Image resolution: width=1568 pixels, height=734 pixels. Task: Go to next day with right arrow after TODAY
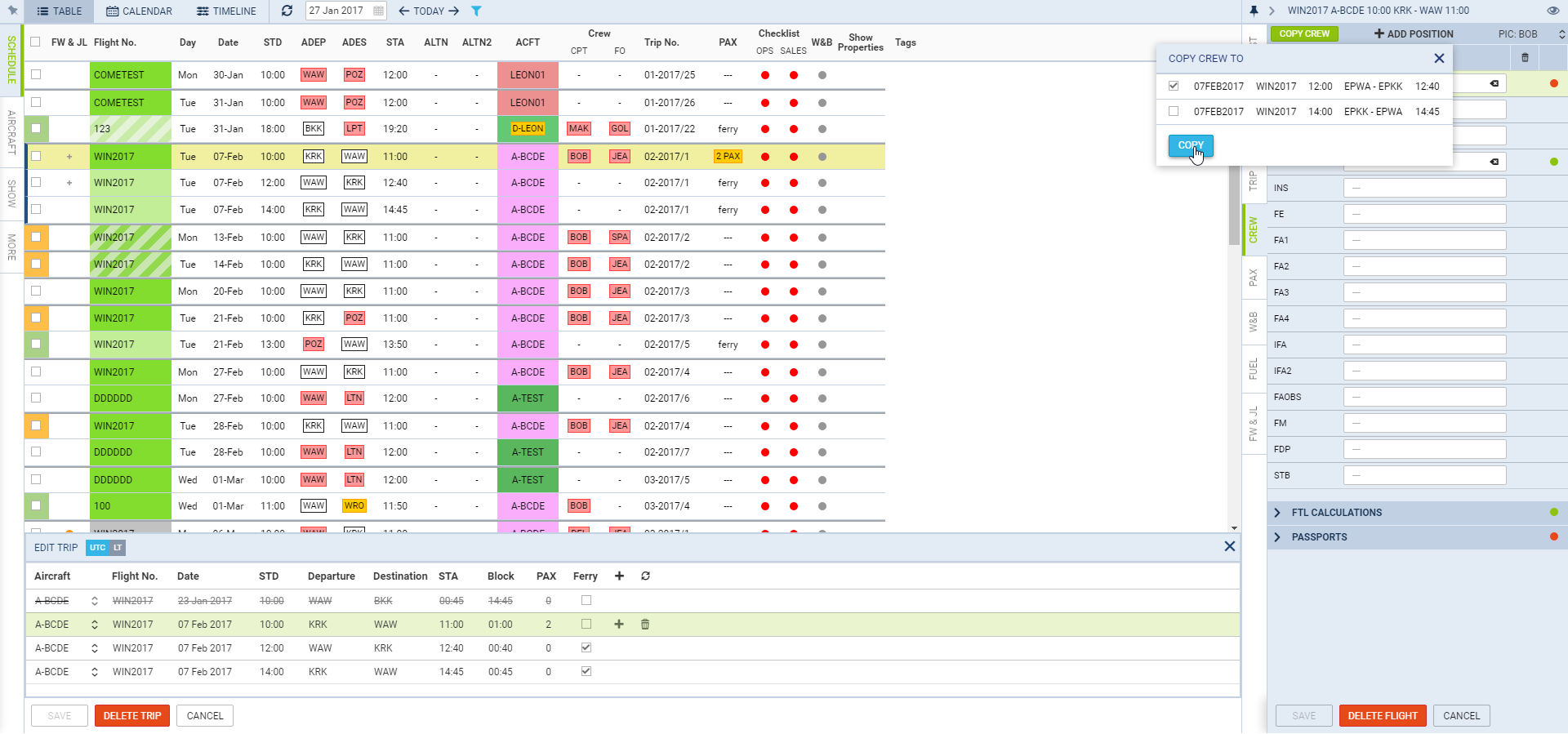[454, 11]
